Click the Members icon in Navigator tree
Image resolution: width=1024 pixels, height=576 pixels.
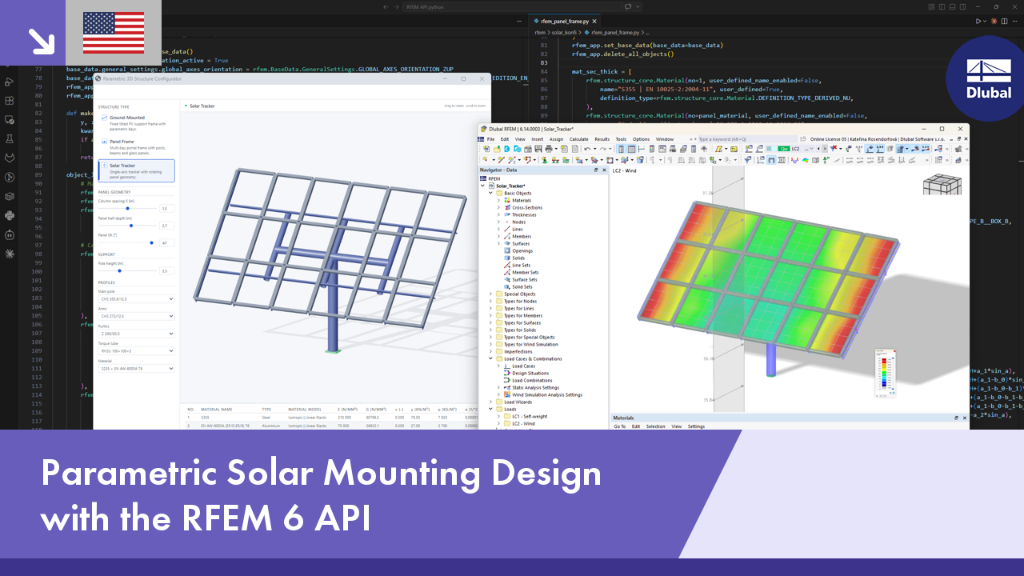click(x=507, y=236)
